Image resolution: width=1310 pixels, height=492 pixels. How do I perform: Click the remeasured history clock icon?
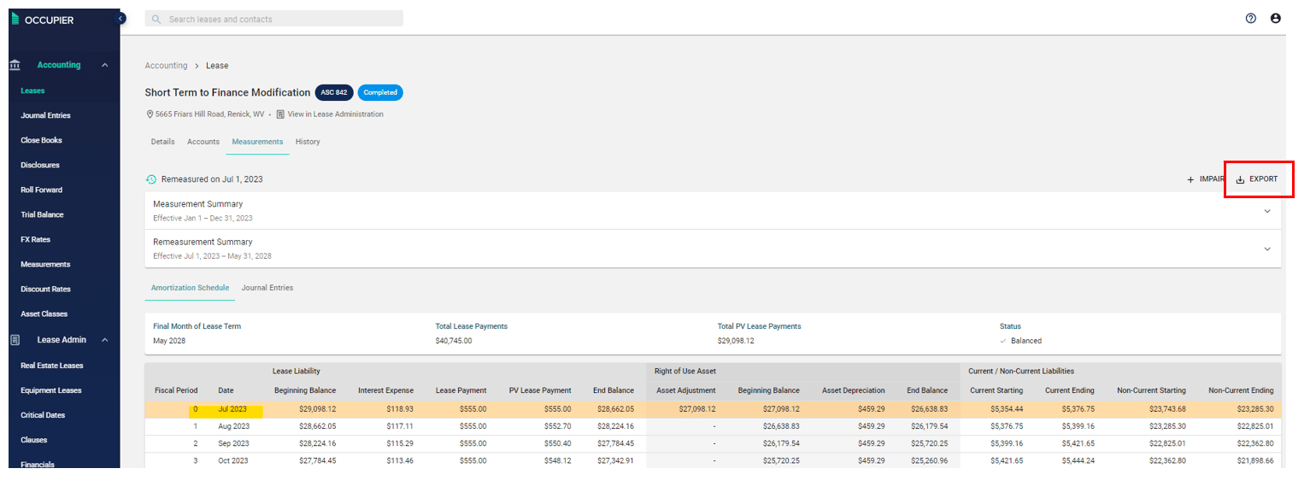coord(151,180)
